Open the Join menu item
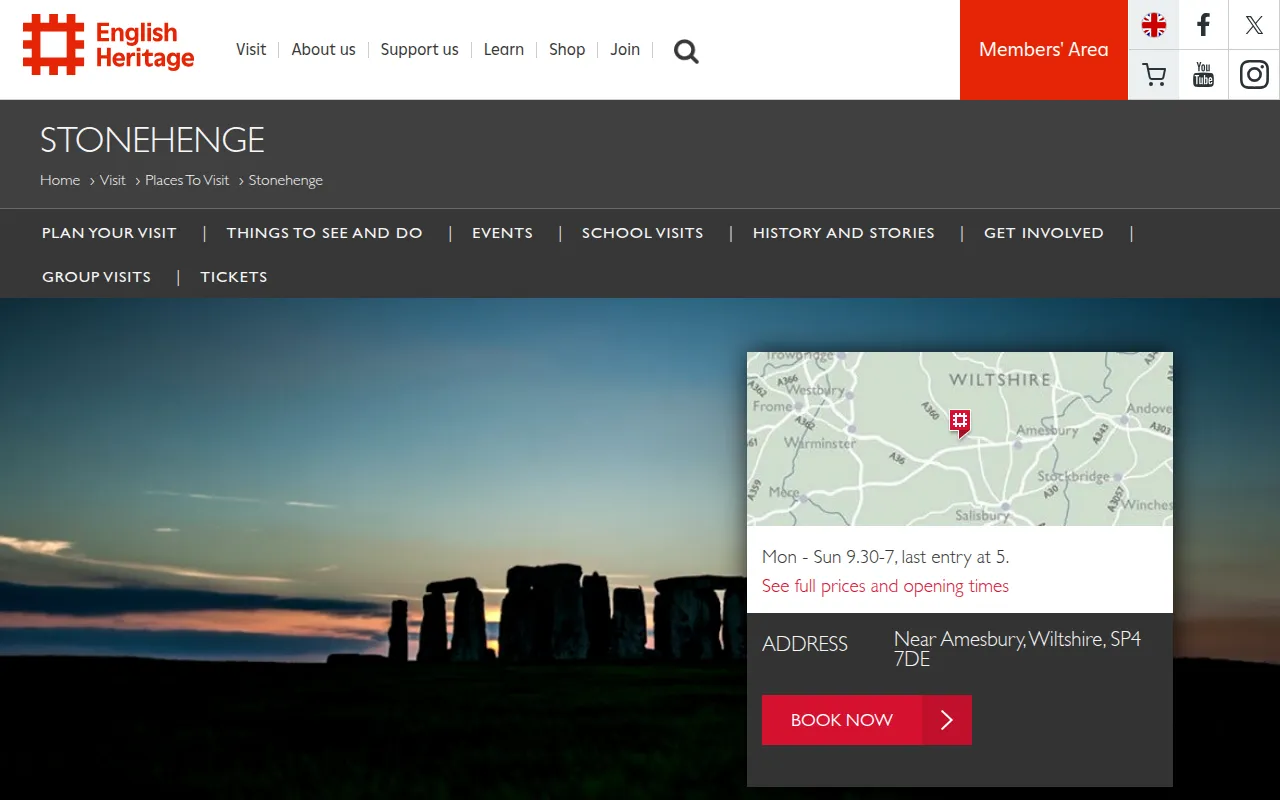1280x800 pixels. click(x=625, y=49)
